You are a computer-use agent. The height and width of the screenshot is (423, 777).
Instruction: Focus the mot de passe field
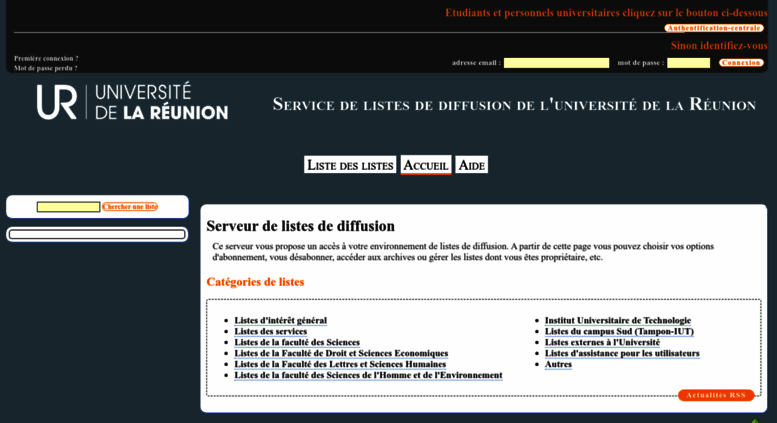point(688,63)
